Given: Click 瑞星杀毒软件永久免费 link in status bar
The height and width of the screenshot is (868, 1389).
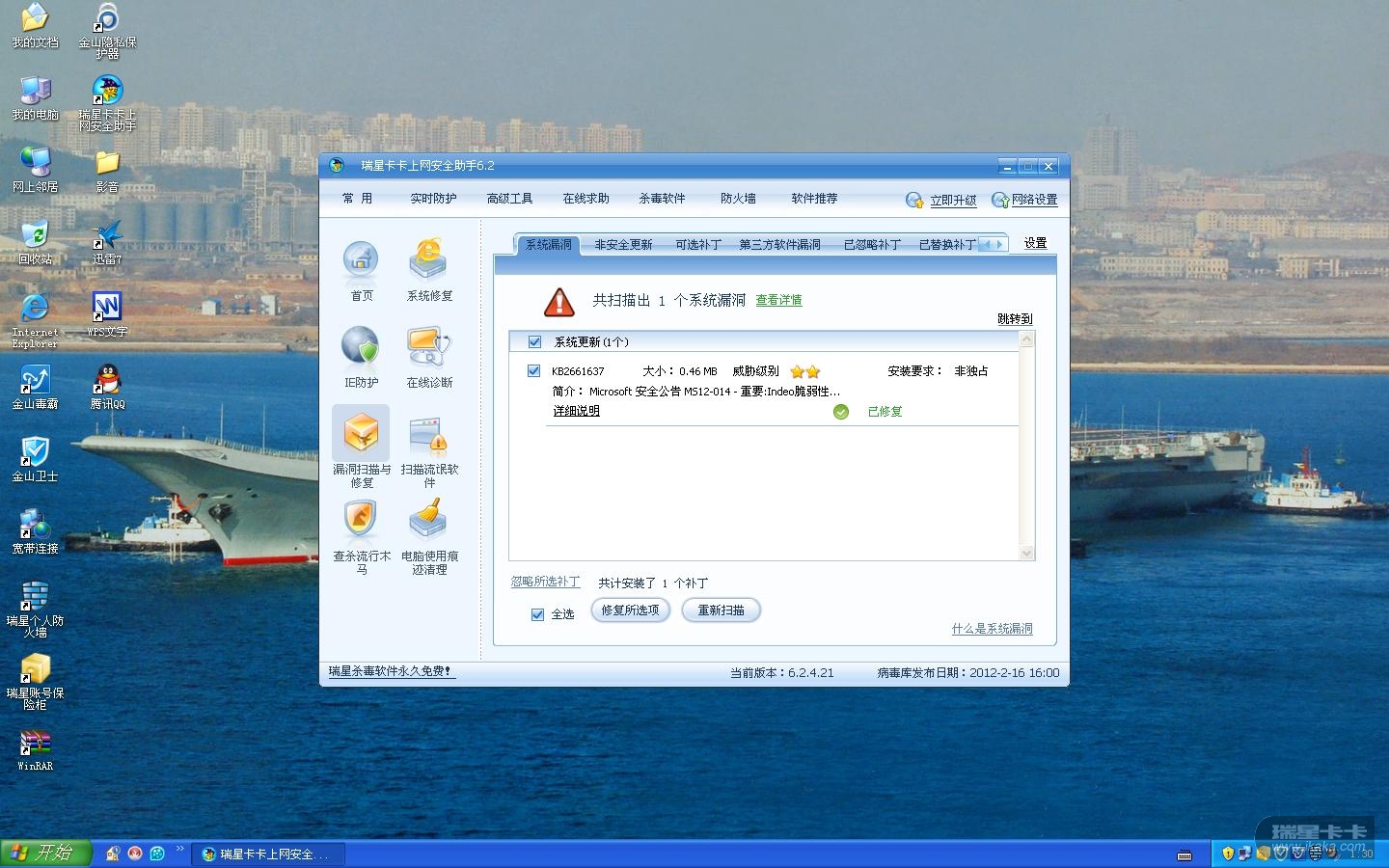Looking at the screenshot, I should point(391,671).
